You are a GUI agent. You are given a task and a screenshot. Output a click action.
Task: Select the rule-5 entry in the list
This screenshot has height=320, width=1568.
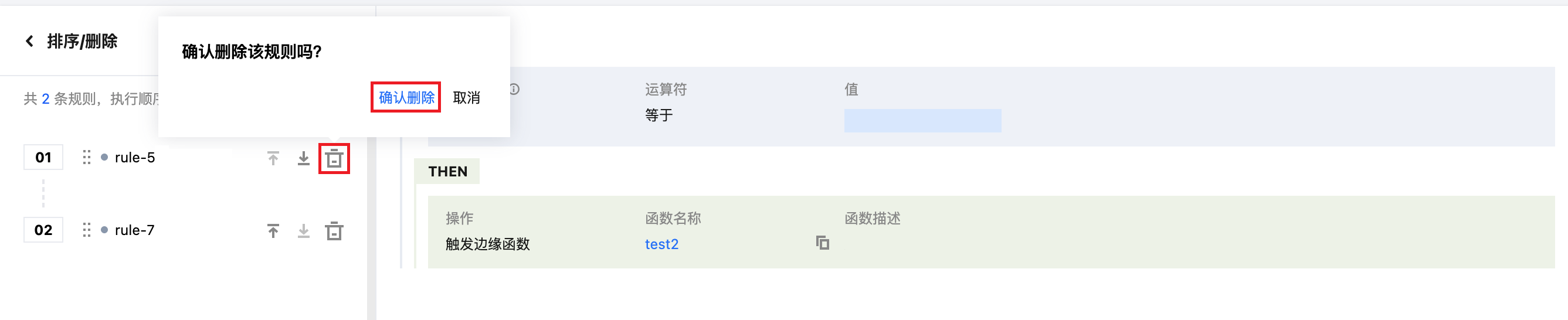pyautogui.click(x=134, y=158)
